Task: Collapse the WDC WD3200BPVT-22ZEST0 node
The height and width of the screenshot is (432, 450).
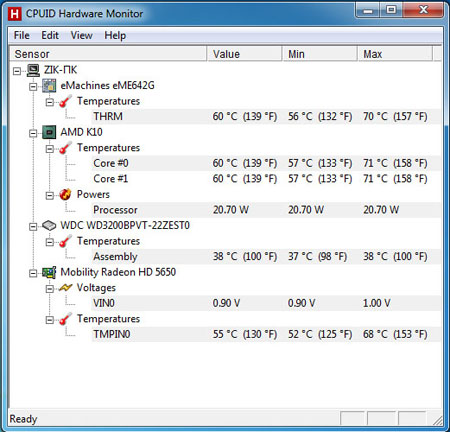Action: pyautogui.click(x=33, y=227)
